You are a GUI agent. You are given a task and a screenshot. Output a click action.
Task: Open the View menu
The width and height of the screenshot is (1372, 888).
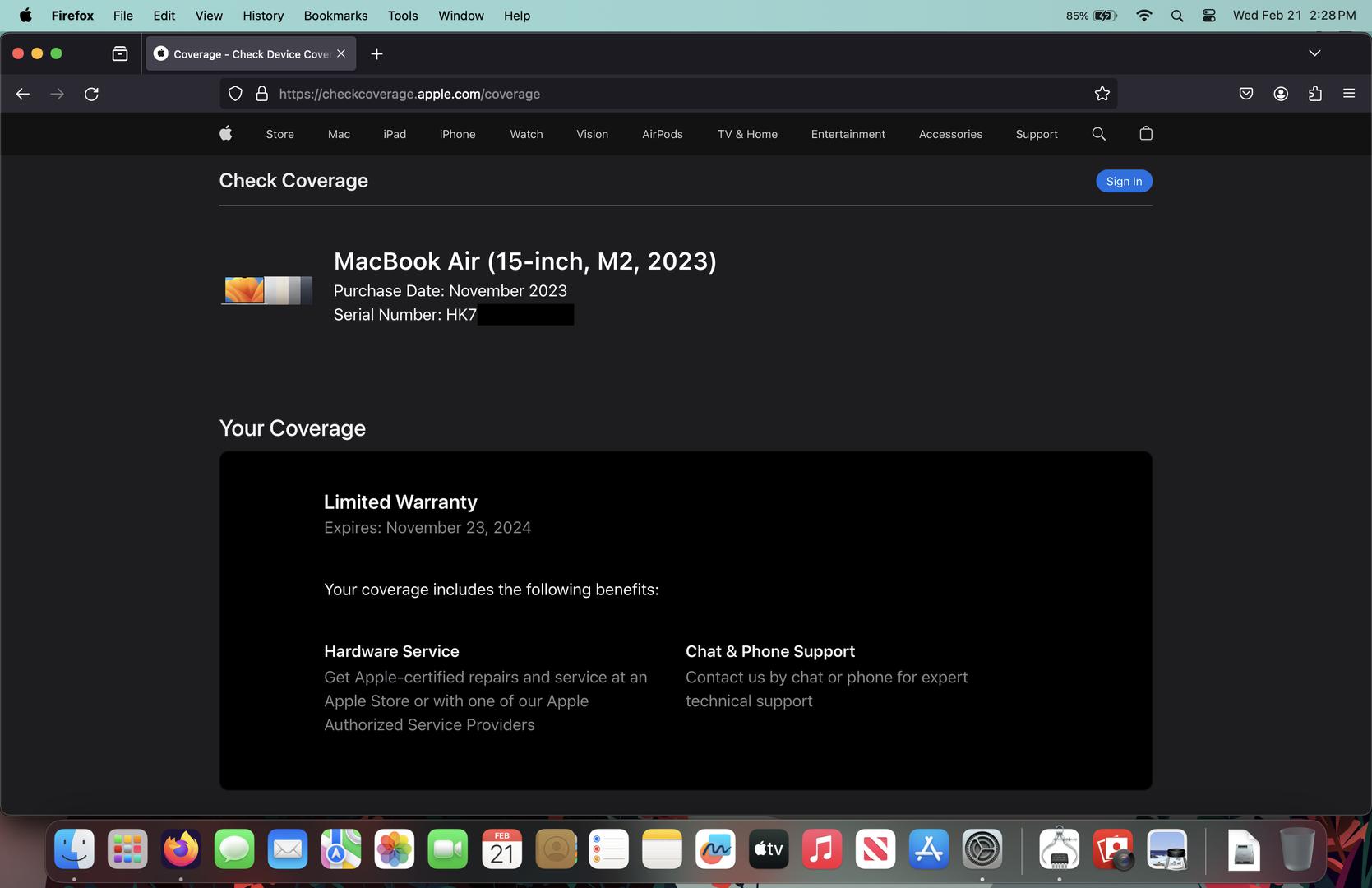[x=209, y=16]
